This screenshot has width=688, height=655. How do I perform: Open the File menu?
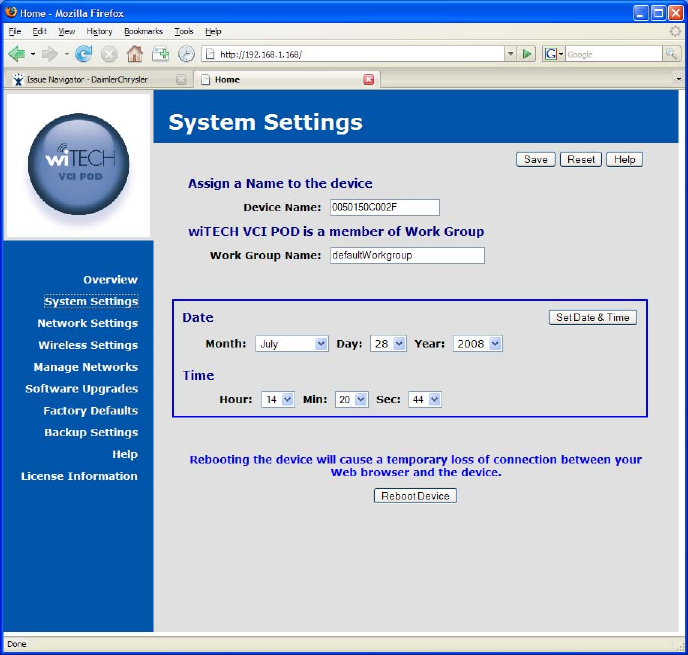(14, 31)
